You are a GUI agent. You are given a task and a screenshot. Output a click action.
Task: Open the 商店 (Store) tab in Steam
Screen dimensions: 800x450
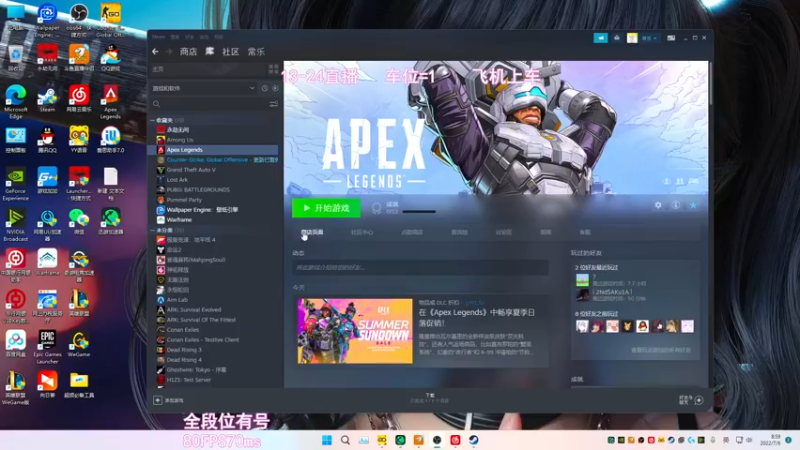[x=188, y=52]
